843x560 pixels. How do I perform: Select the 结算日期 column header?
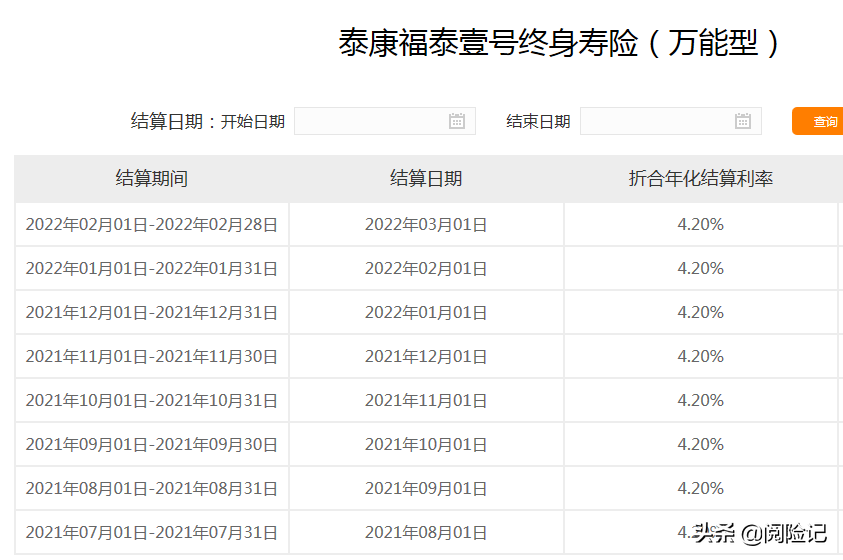(x=426, y=178)
